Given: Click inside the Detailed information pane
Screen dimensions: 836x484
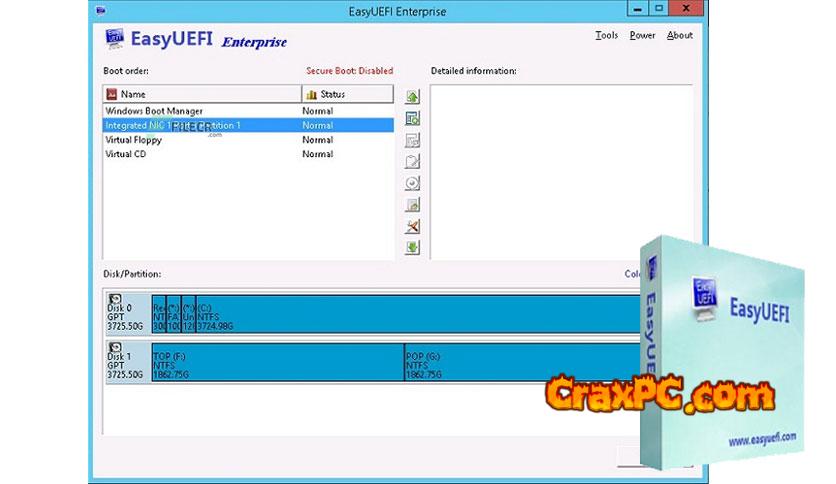Looking at the screenshot, I should click(561, 172).
